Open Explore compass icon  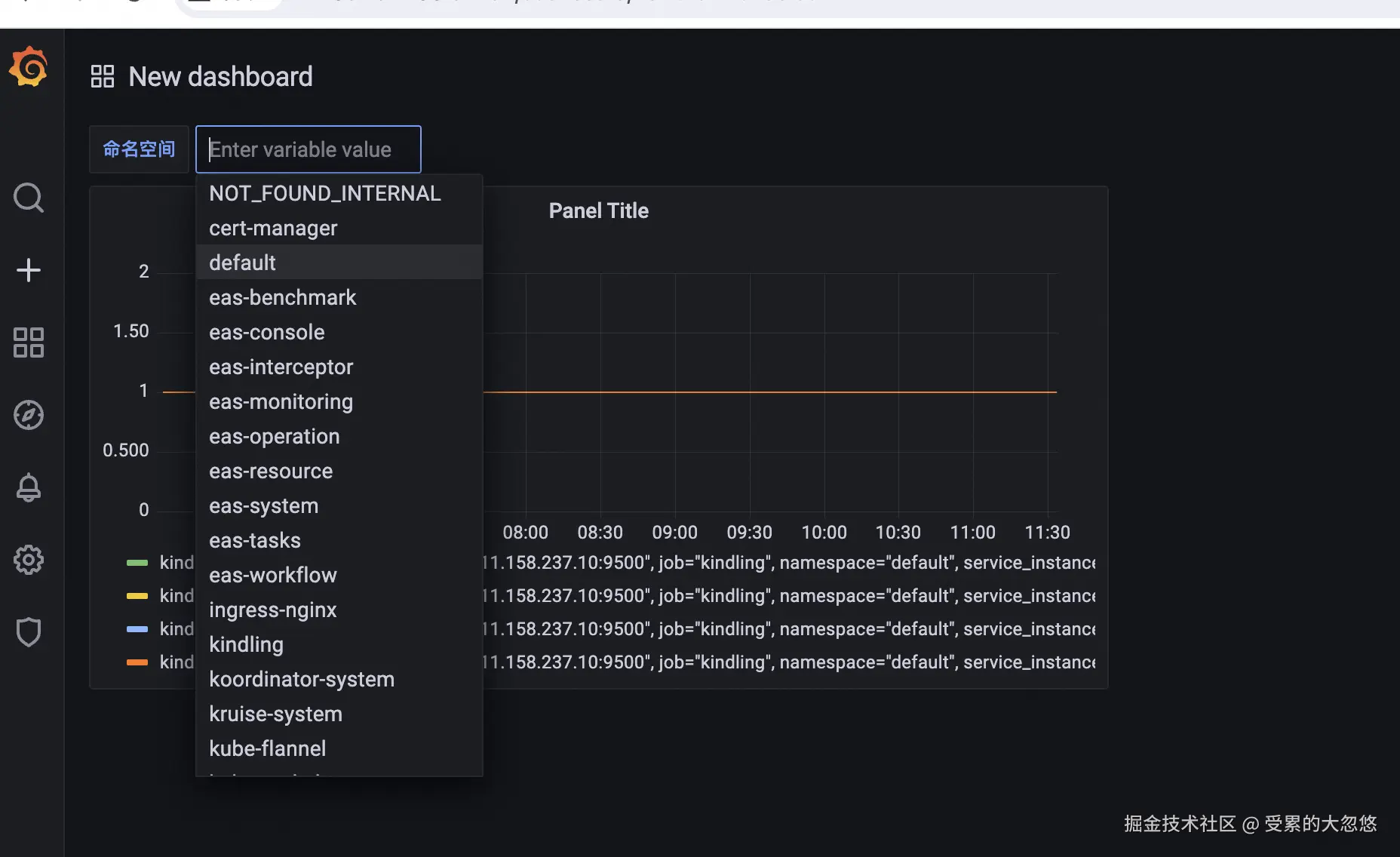[x=29, y=415]
